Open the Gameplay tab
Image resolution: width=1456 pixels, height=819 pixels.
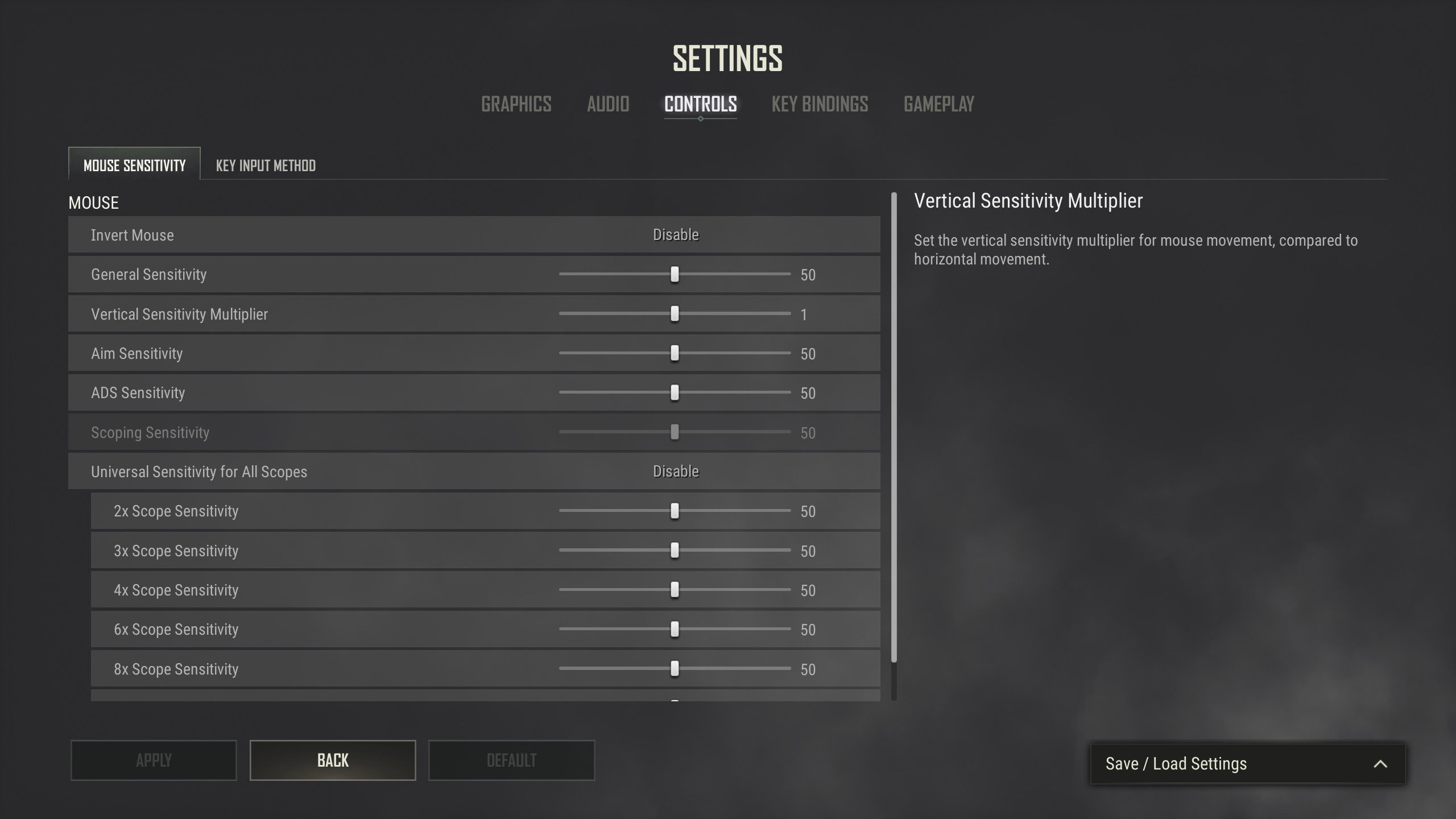939,104
